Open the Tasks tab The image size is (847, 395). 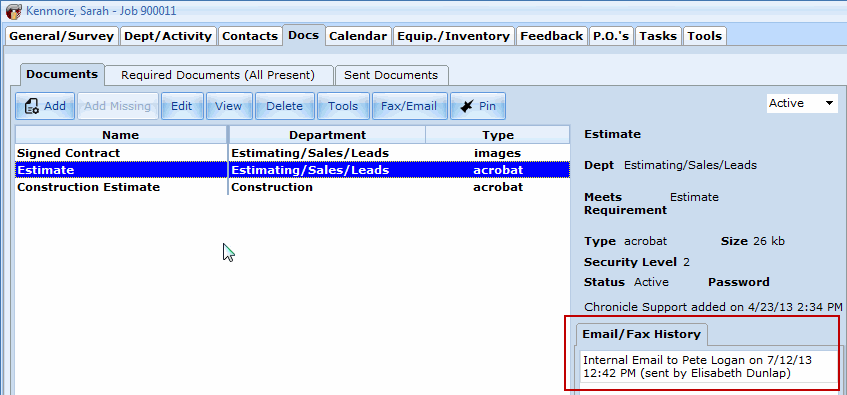pyautogui.click(x=658, y=36)
